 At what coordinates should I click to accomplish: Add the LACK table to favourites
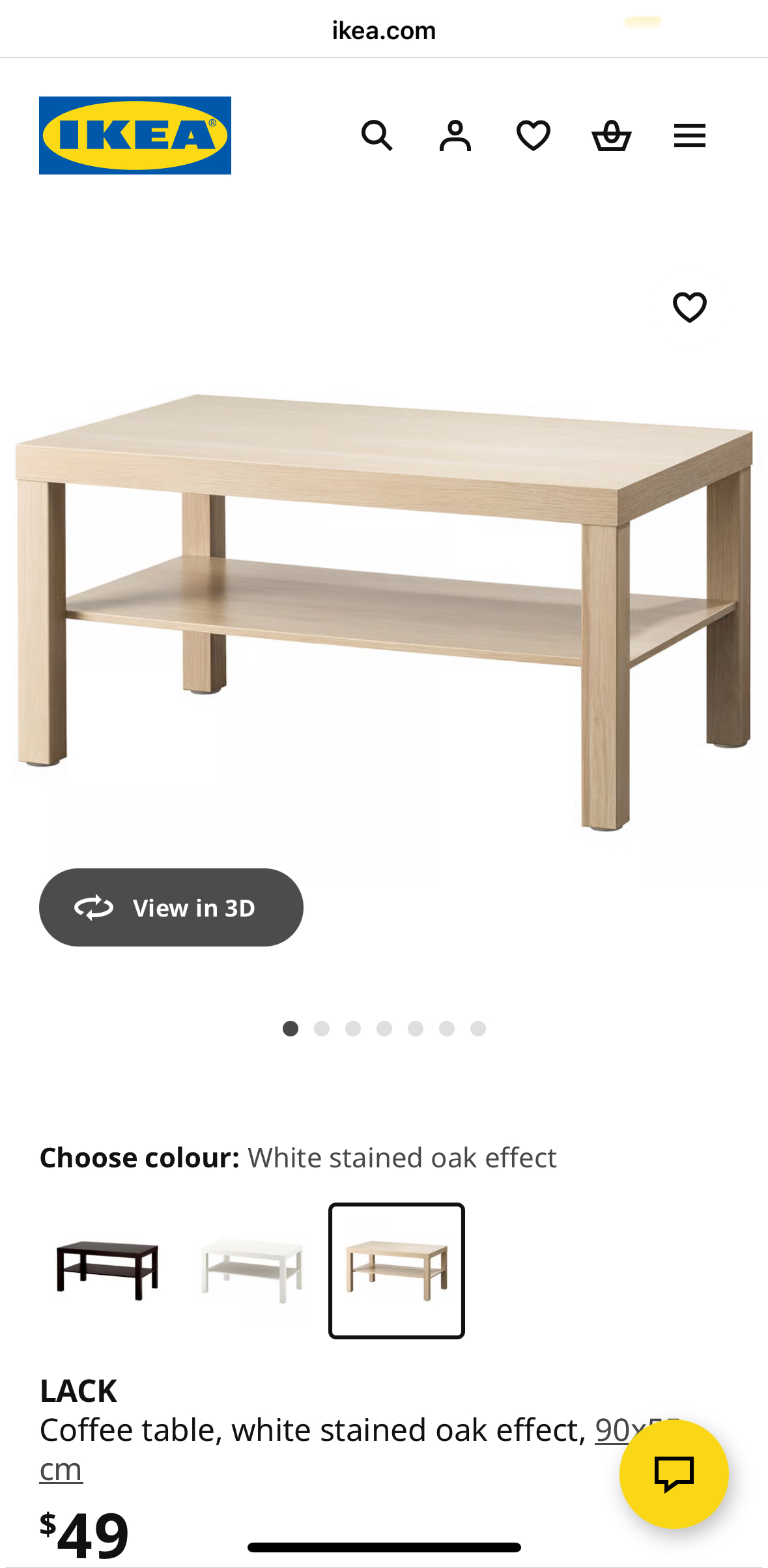[689, 307]
